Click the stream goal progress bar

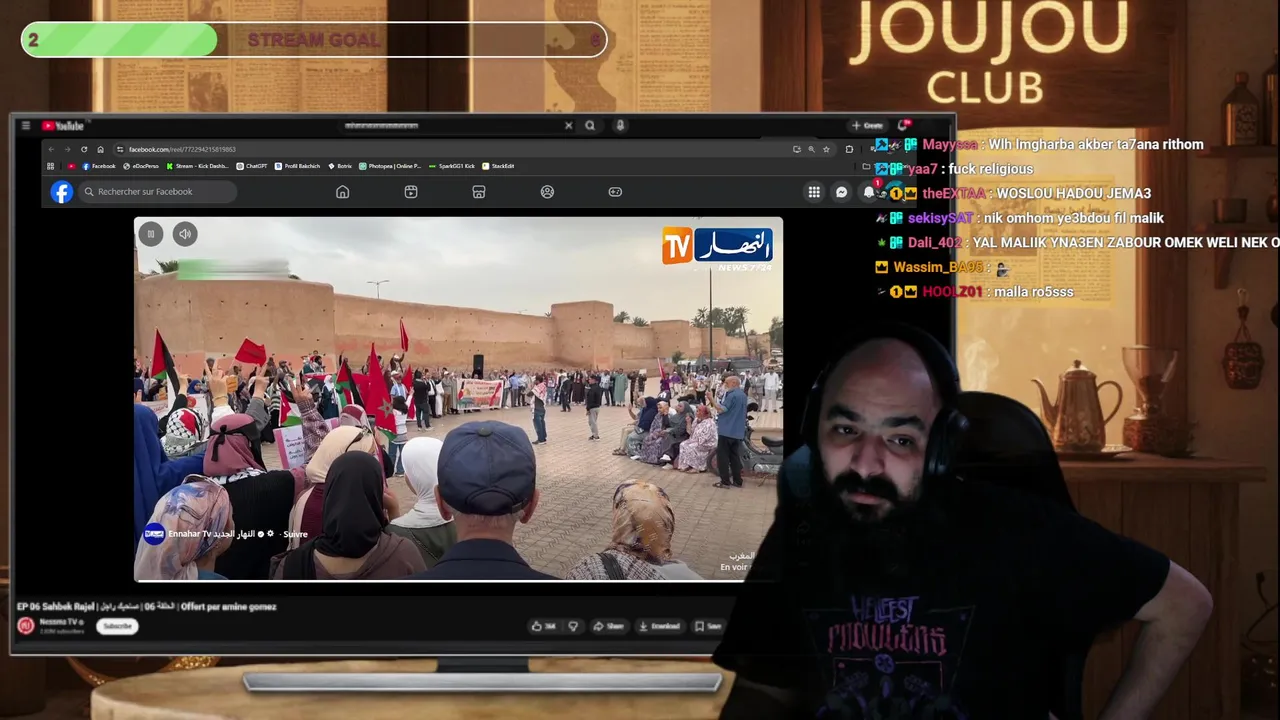(314, 40)
